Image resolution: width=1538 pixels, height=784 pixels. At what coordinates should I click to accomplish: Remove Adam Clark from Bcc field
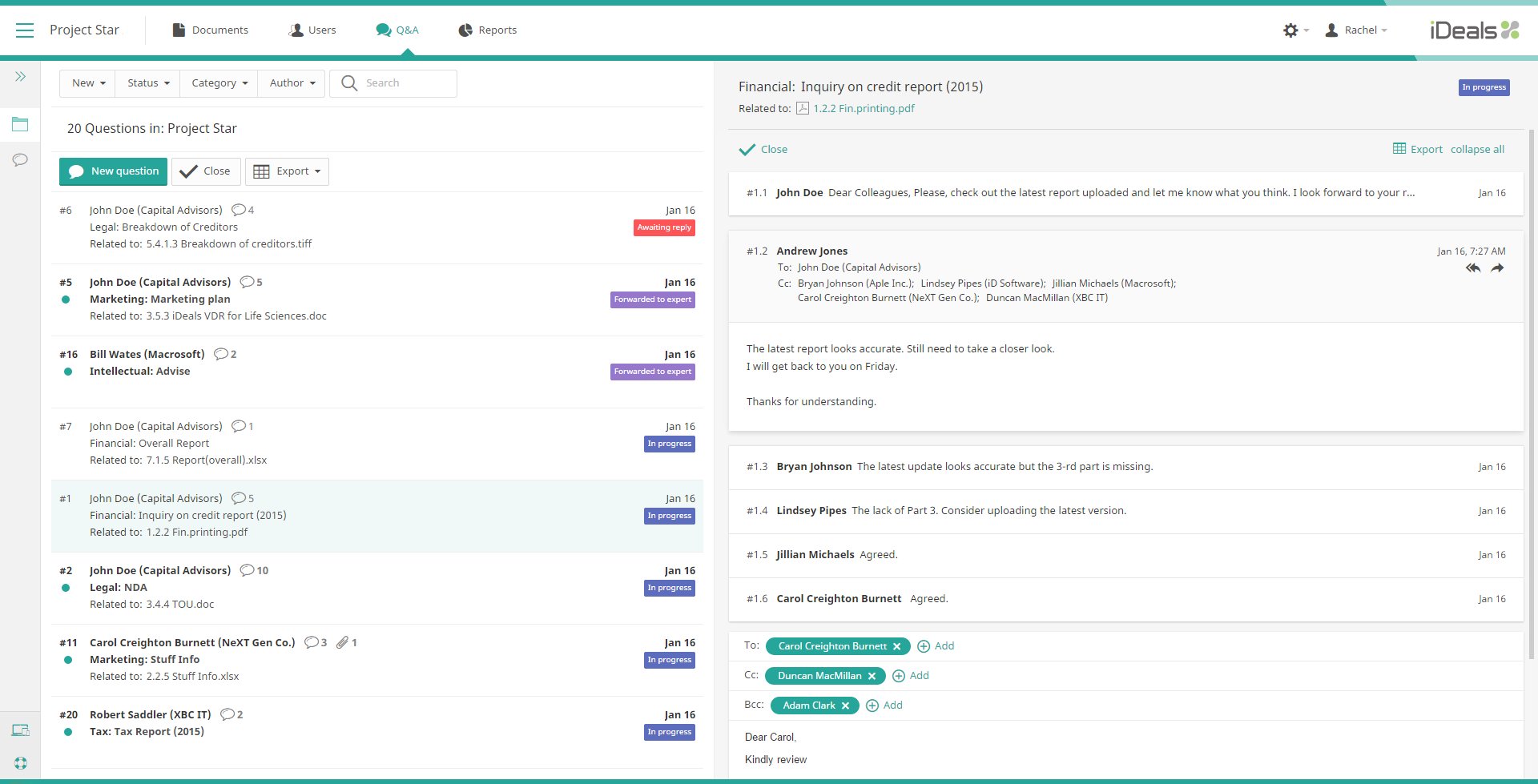[x=845, y=706]
